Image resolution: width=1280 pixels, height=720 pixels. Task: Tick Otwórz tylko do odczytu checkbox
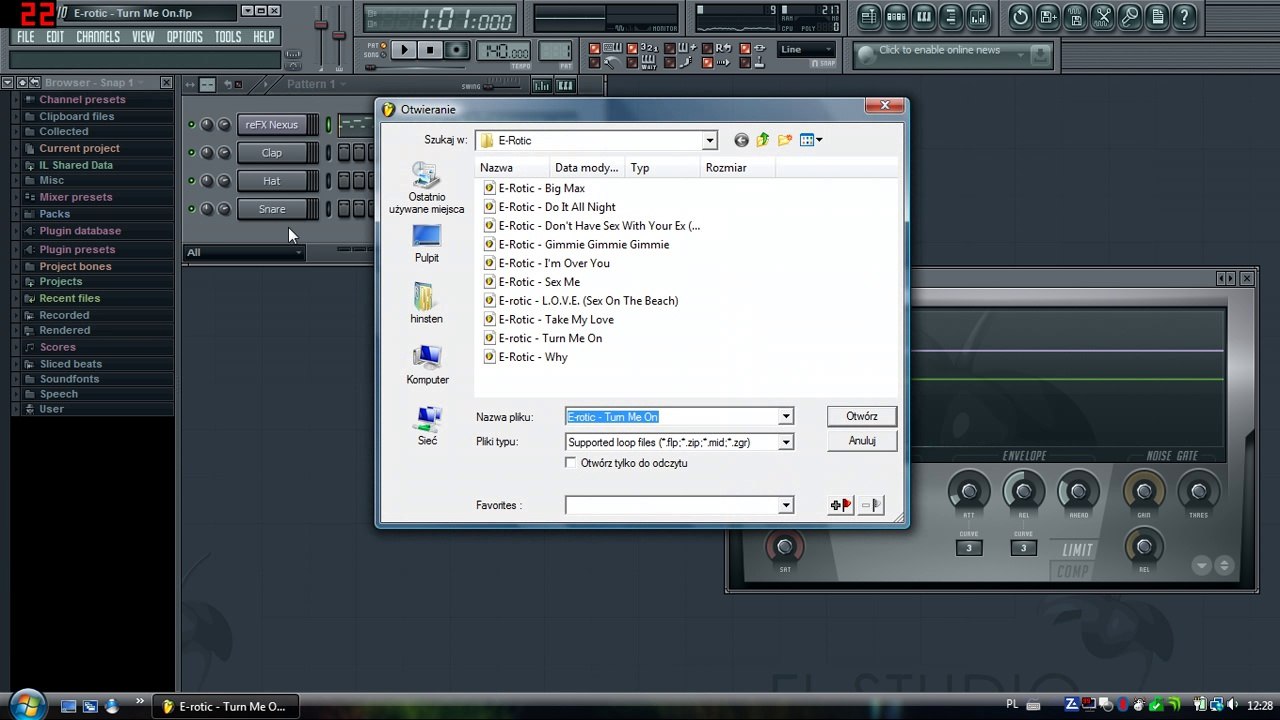click(570, 463)
